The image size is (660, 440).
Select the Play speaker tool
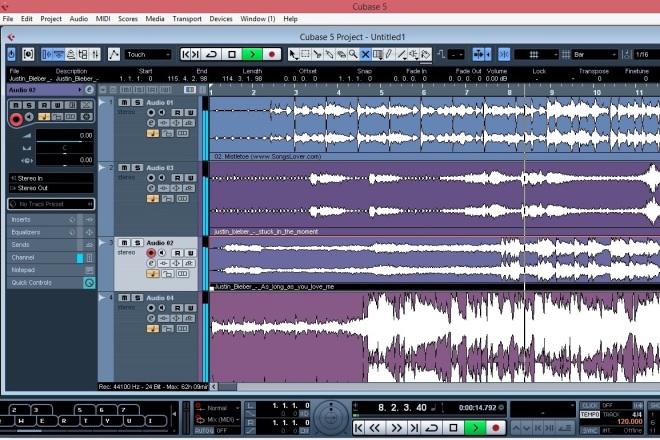click(x=413, y=54)
